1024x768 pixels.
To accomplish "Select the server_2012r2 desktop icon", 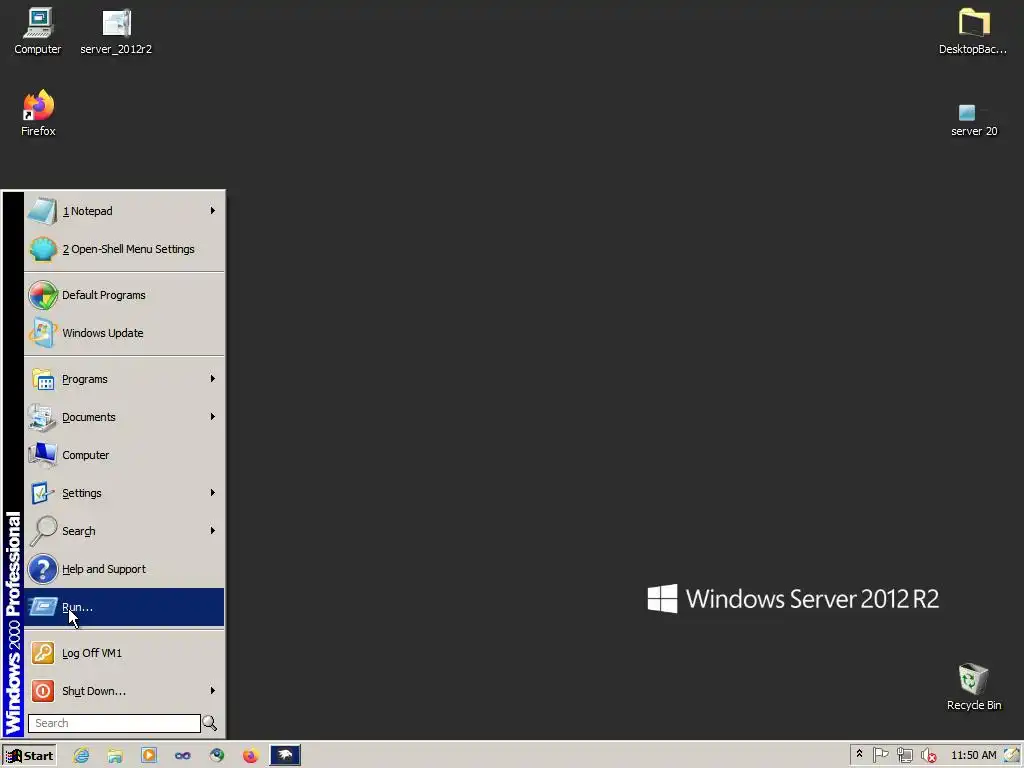I will tap(116, 31).
